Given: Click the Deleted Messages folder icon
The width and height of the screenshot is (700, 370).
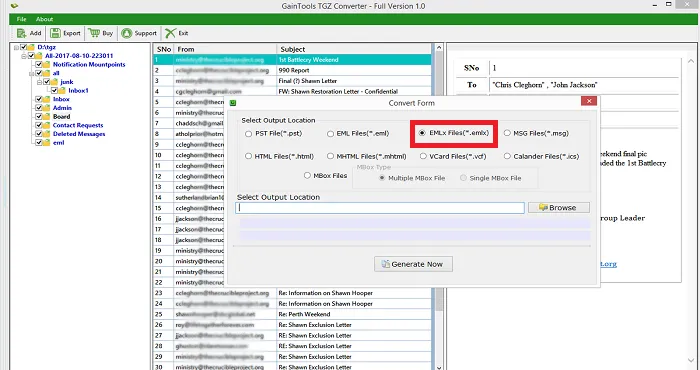Looking at the screenshot, I should (x=46, y=134).
